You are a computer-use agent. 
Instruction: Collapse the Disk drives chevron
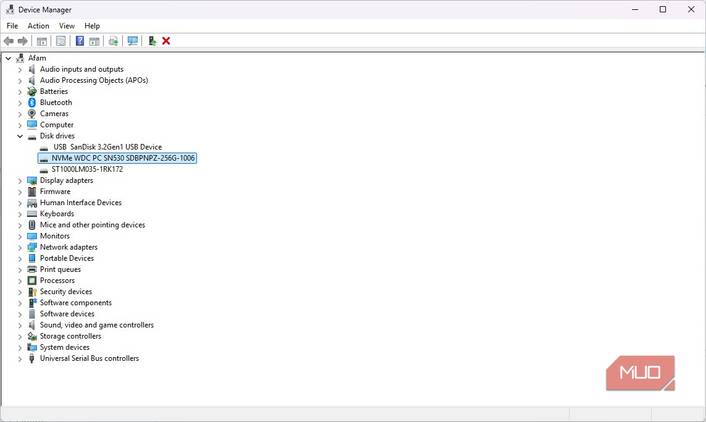coord(20,136)
